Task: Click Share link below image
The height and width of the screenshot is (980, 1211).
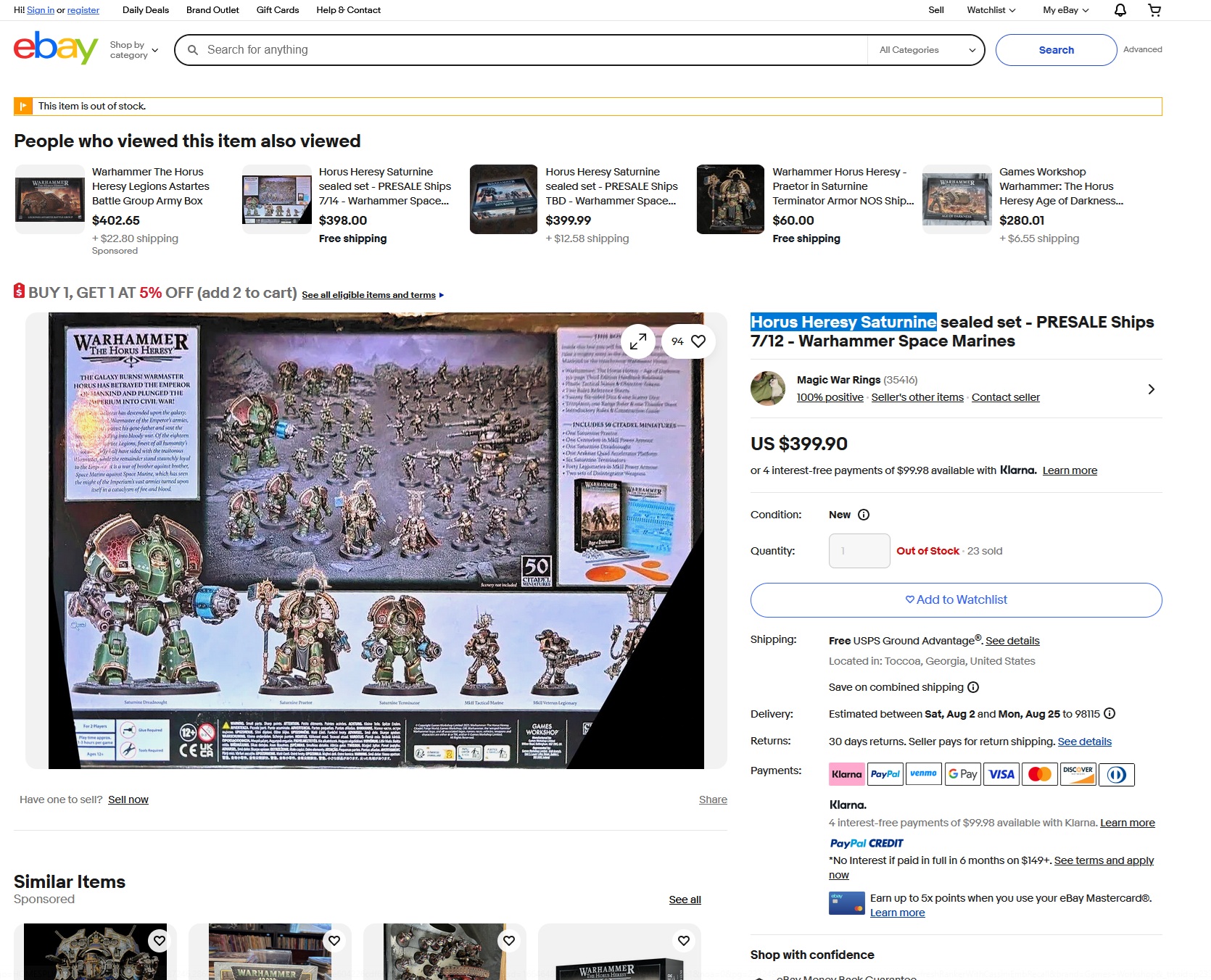Action: [x=713, y=800]
